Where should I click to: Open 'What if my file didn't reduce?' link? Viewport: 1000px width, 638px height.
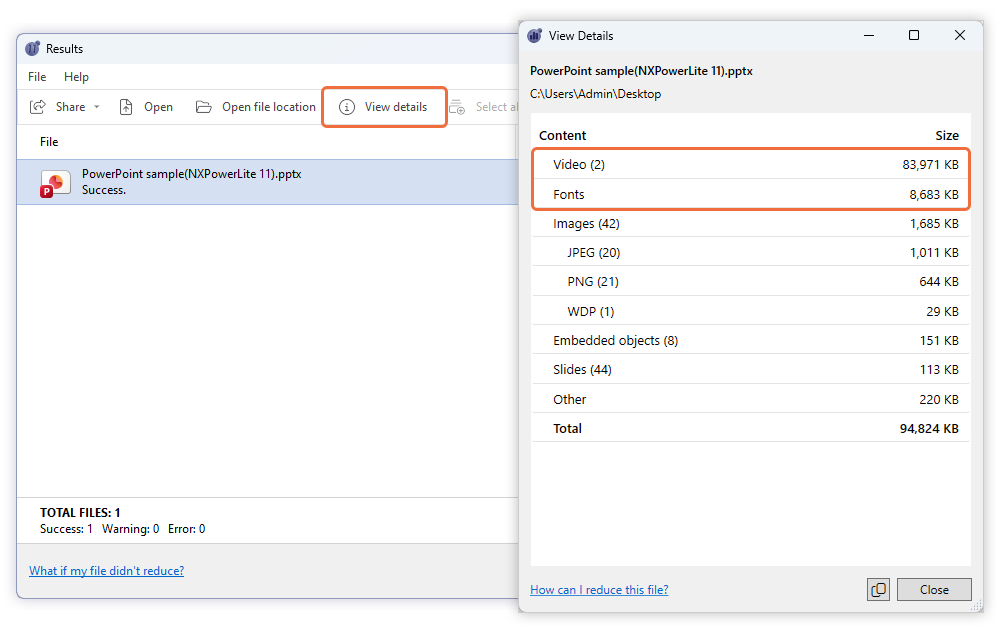pos(107,570)
